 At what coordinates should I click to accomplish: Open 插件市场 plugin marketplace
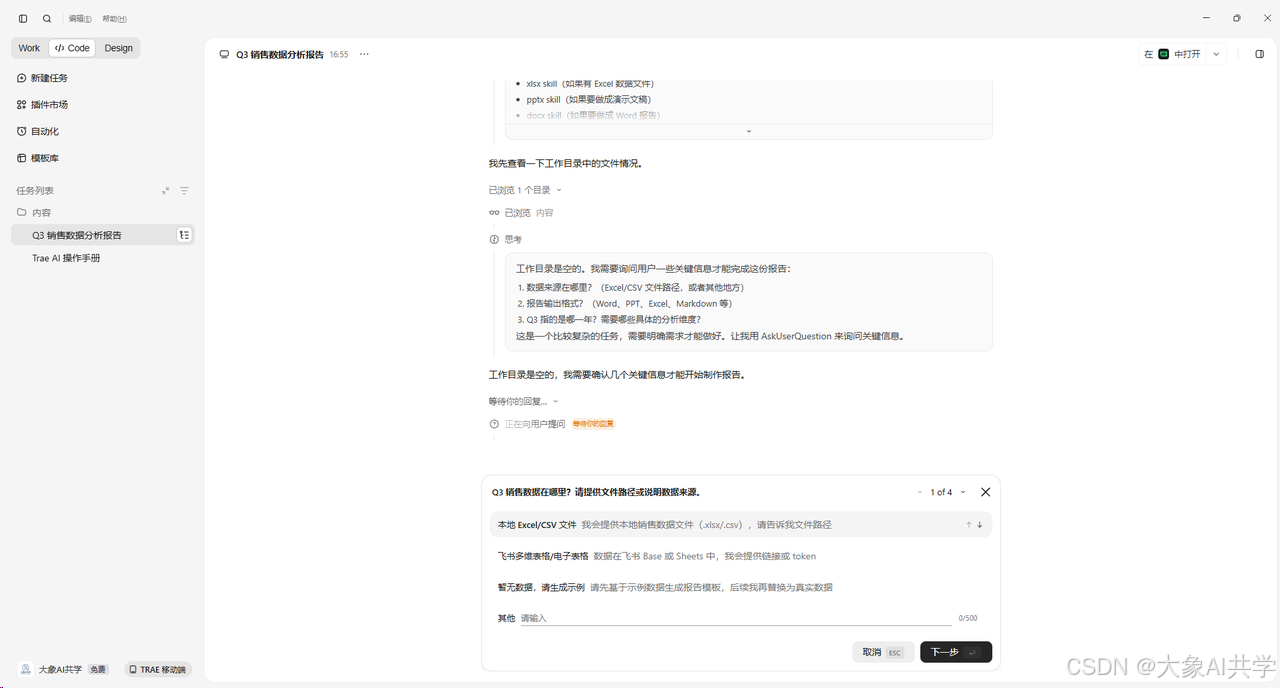(x=42, y=105)
